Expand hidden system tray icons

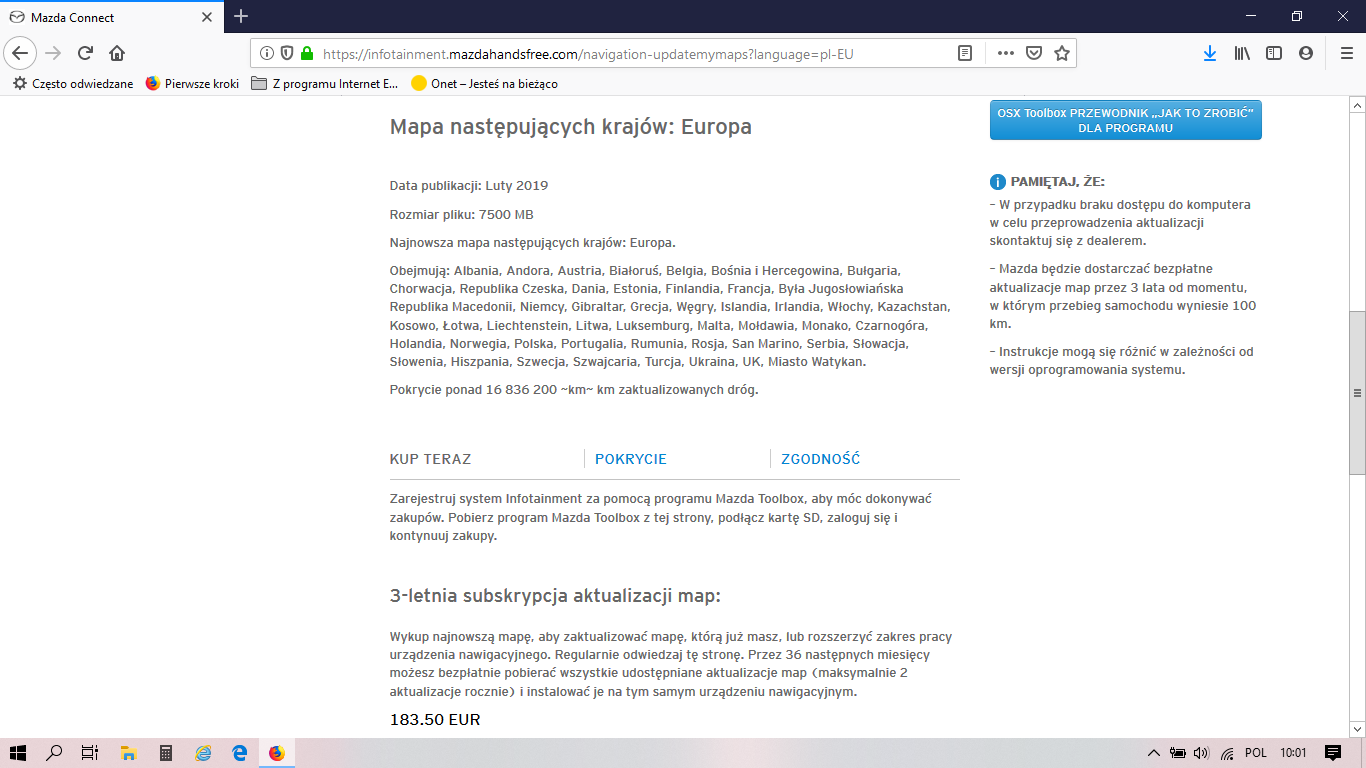tap(1153, 753)
